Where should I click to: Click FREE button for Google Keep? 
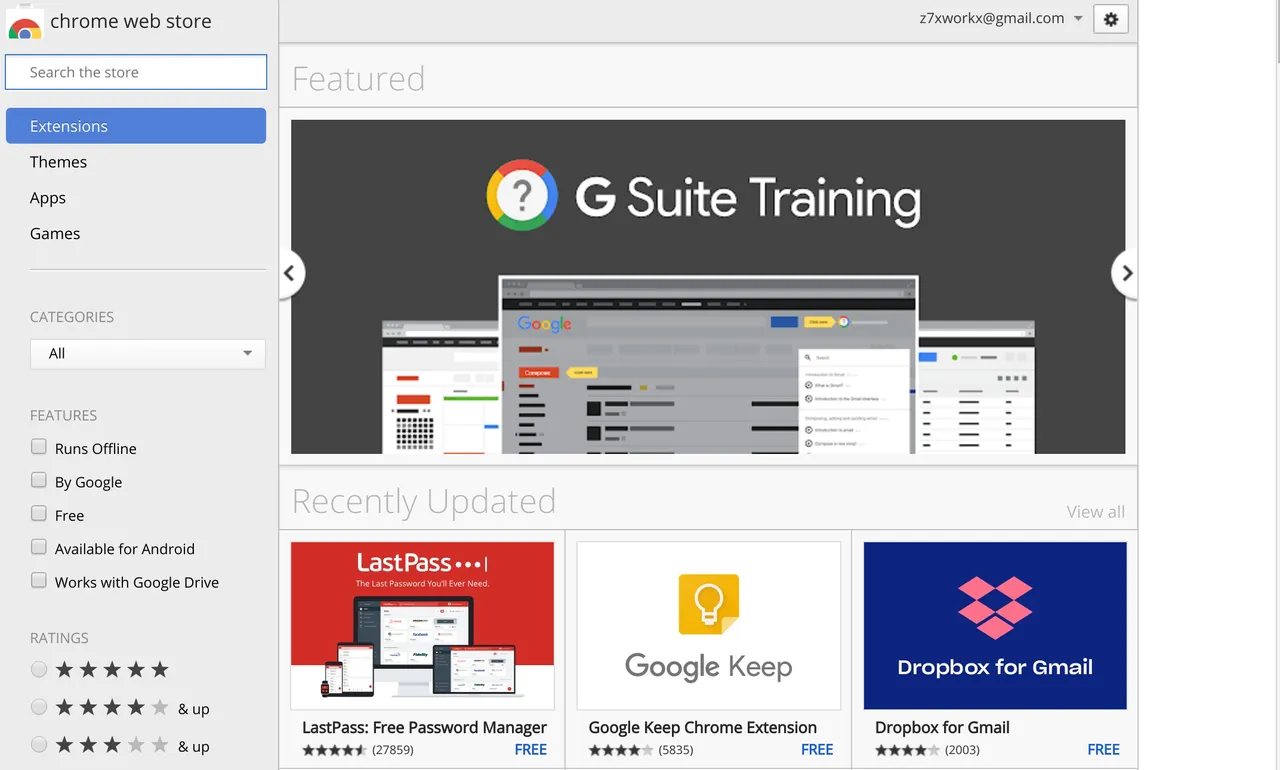pyautogui.click(x=817, y=749)
